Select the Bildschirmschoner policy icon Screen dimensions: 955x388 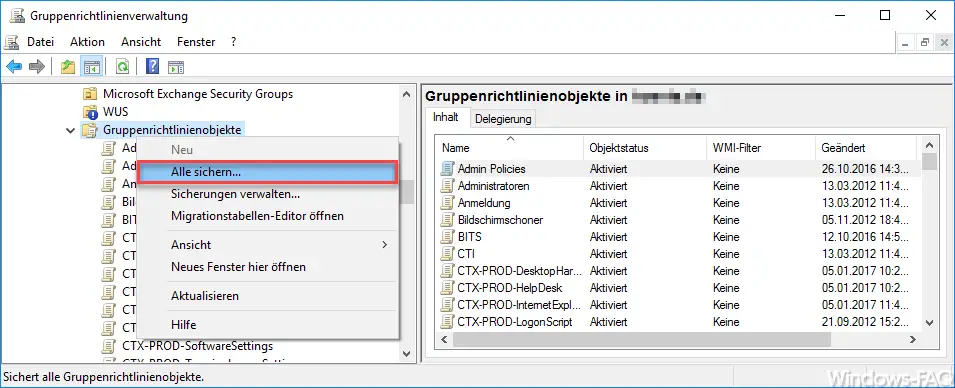pyautogui.click(x=448, y=220)
